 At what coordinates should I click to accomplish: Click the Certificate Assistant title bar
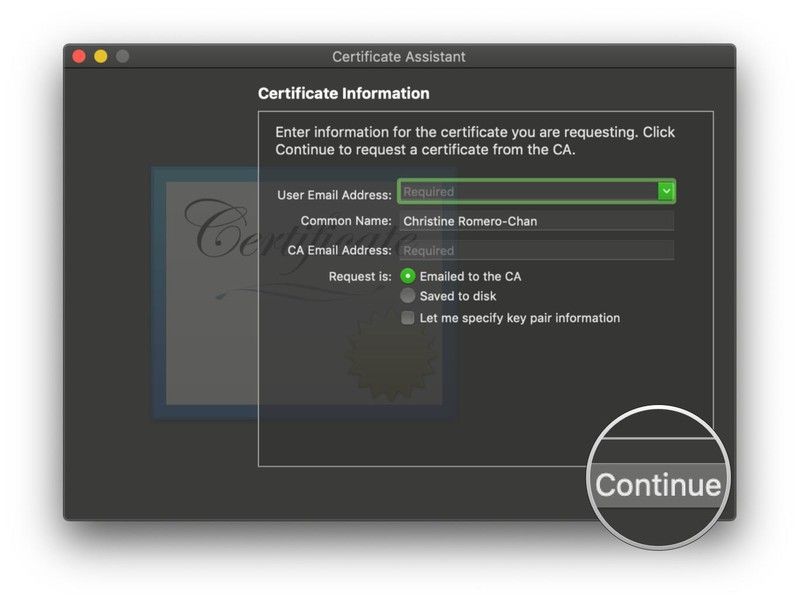click(x=399, y=57)
